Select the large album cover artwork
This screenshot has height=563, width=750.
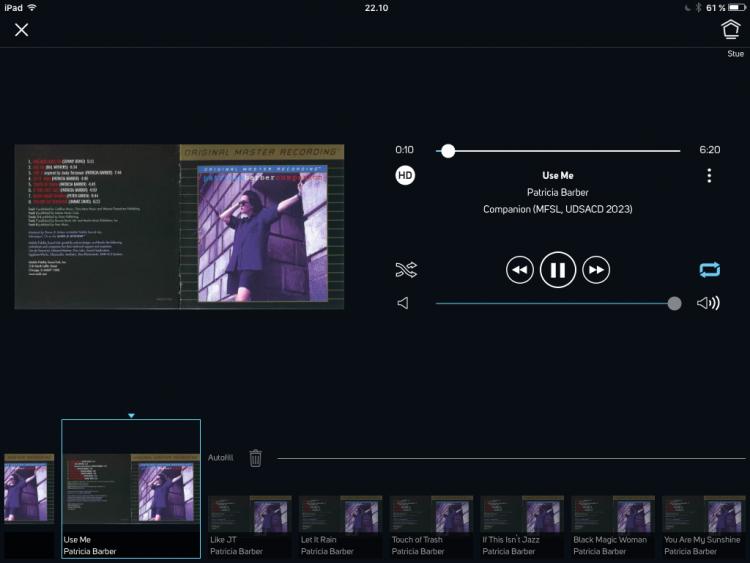pyautogui.click(x=179, y=227)
